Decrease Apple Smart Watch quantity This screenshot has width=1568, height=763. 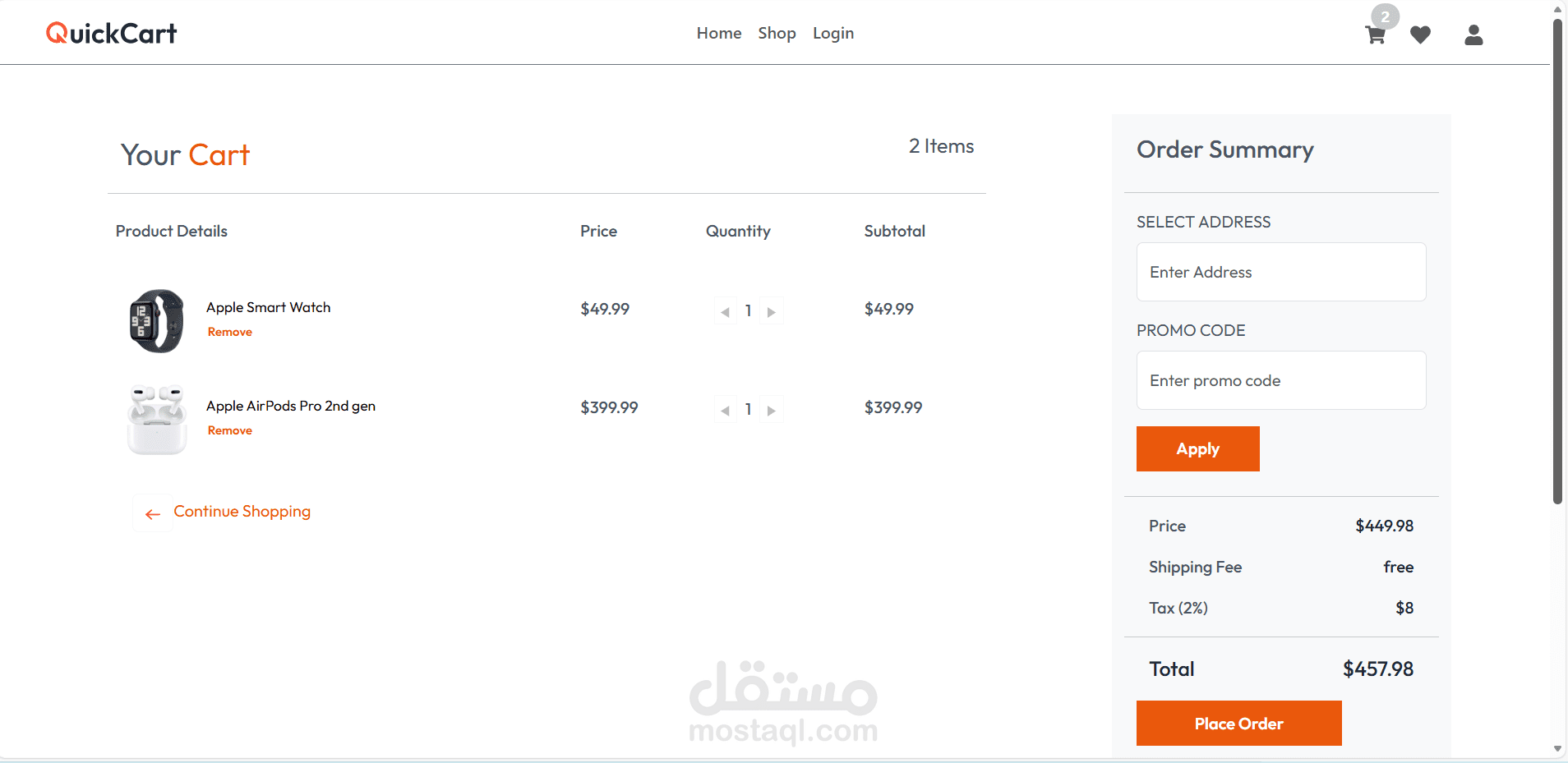tap(725, 311)
